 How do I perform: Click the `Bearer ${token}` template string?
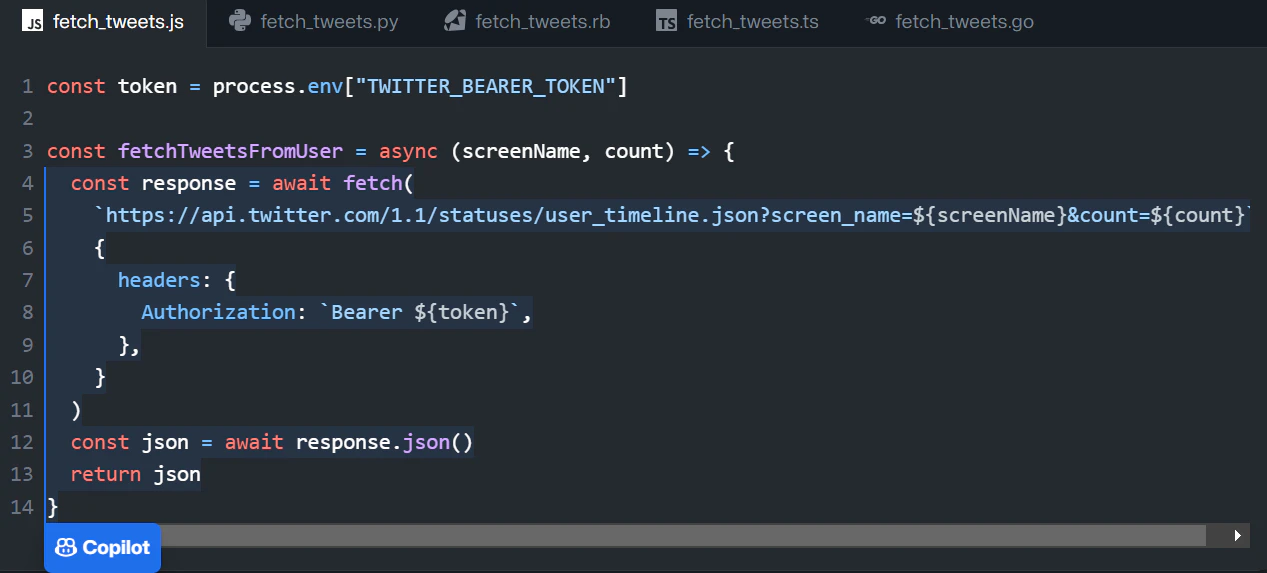click(420, 312)
